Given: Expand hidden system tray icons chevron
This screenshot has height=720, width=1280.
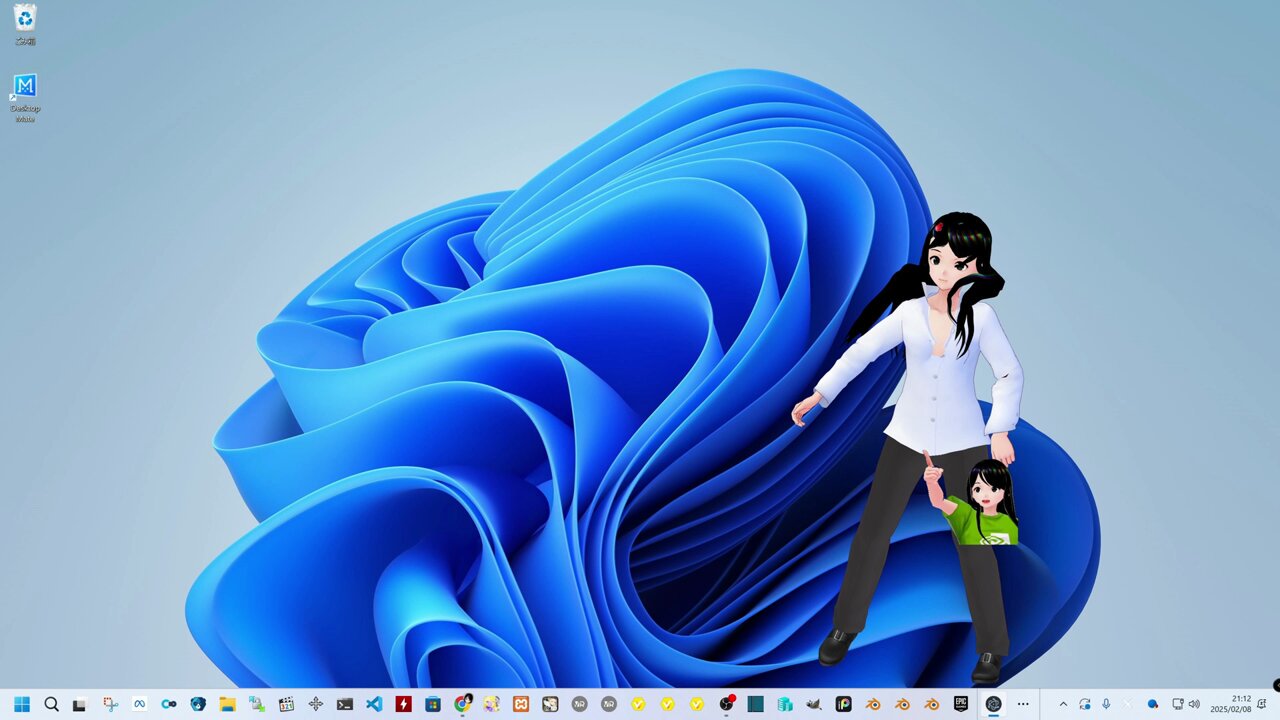Looking at the screenshot, I should coord(1062,704).
